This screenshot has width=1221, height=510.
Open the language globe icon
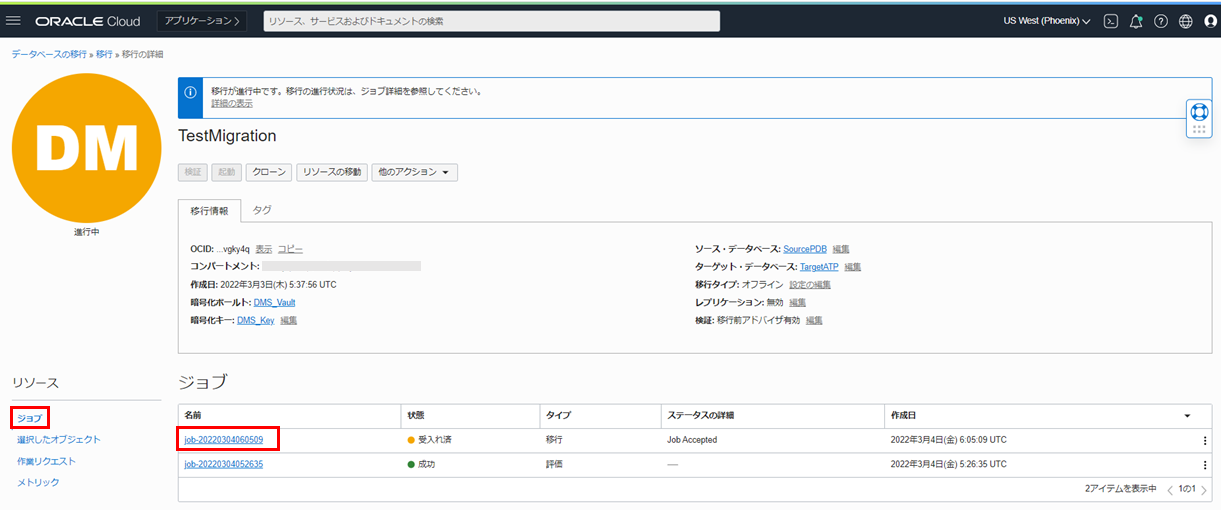pyautogui.click(x=1186, y=21)
